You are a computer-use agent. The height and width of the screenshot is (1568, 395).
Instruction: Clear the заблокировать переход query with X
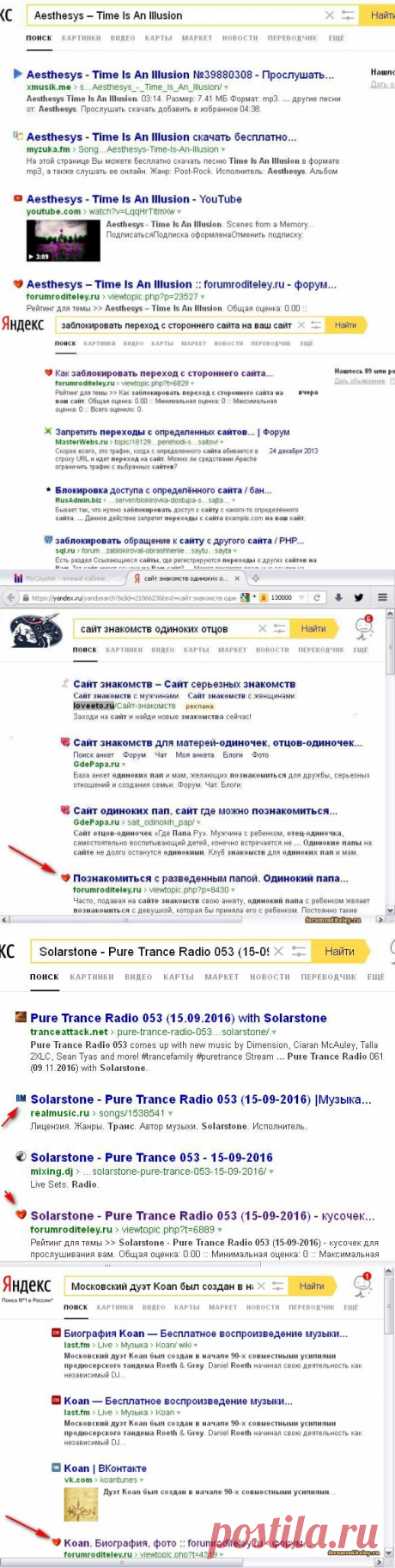pos(301,325)
